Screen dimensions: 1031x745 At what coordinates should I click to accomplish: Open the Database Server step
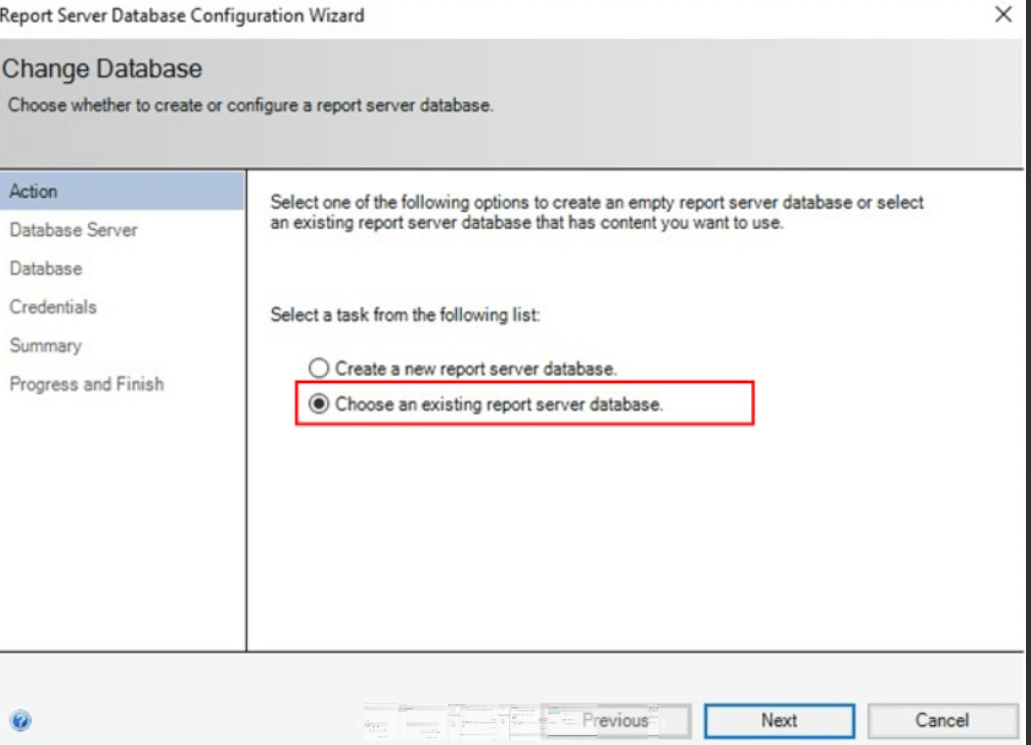[x=73, y=230]
